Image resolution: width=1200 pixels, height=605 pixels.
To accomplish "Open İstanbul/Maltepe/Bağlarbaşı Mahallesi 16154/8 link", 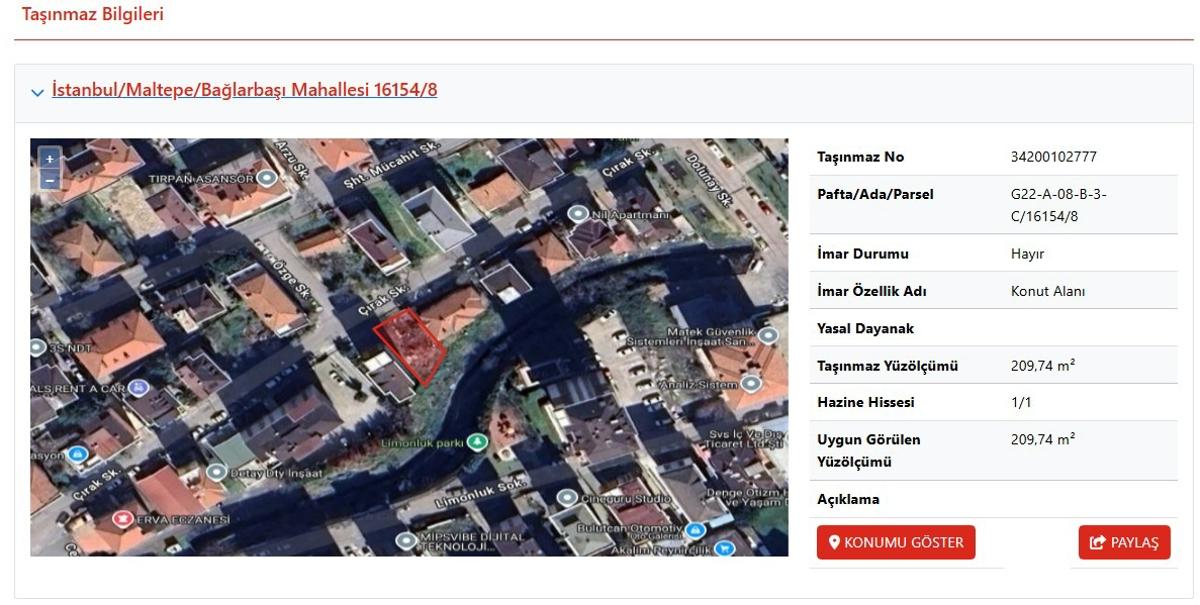I will [x=244, y=90].
